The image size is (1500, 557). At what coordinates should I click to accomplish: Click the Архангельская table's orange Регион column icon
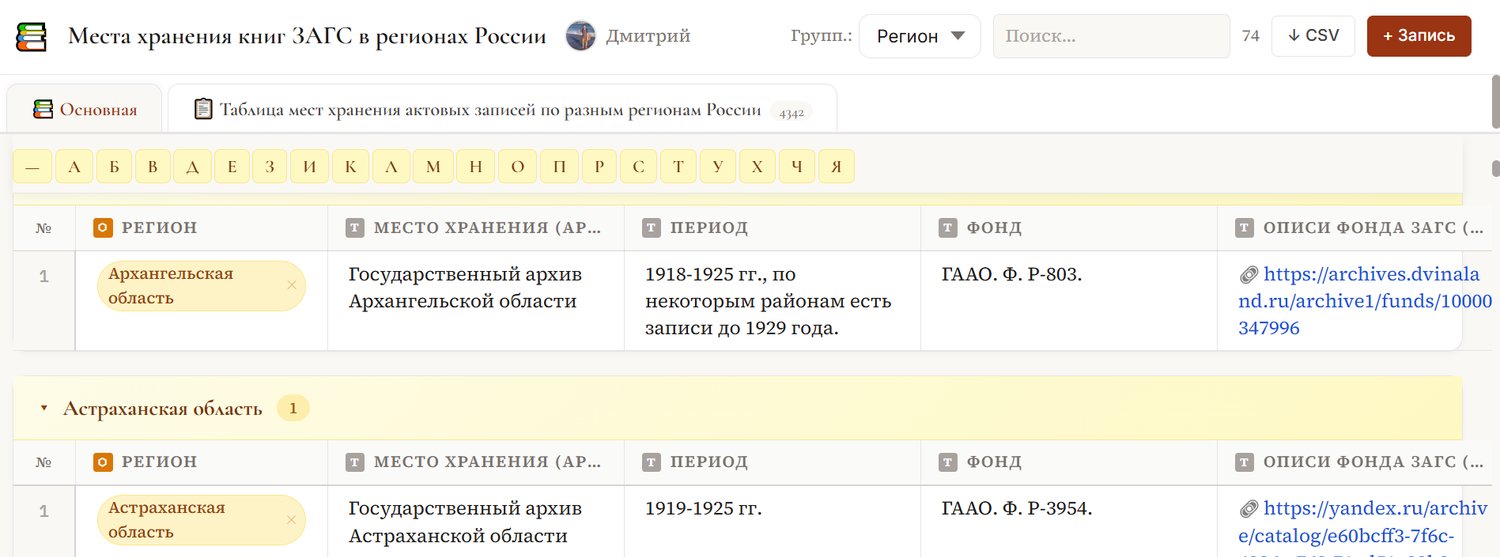click(102, 228)
